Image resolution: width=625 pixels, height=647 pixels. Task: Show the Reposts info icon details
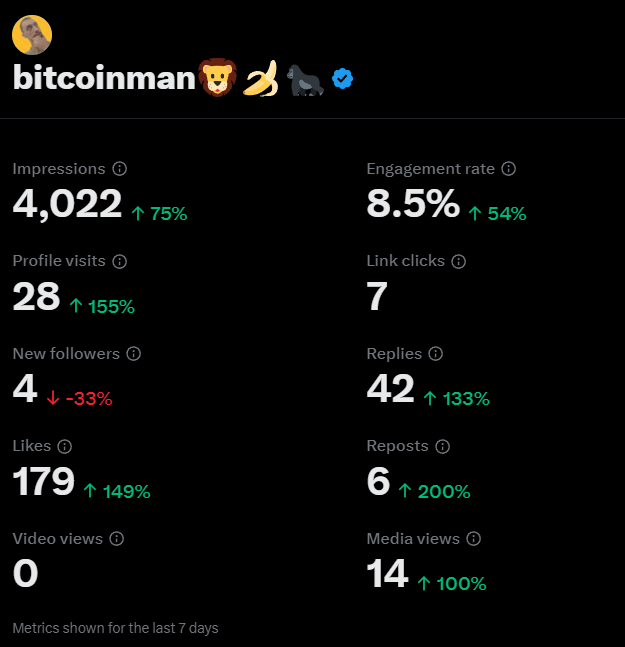pos(442,446)
